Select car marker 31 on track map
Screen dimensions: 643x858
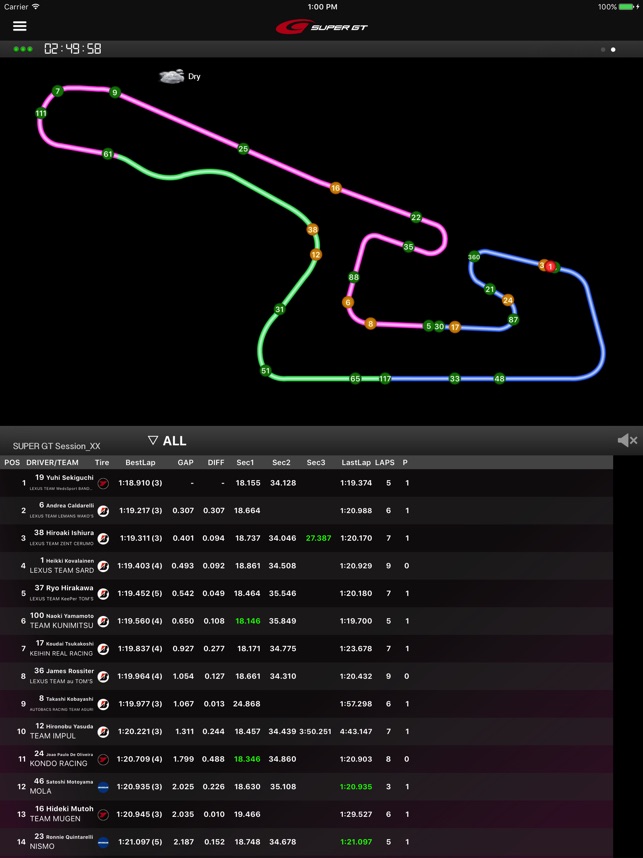[x=280, y=309]
